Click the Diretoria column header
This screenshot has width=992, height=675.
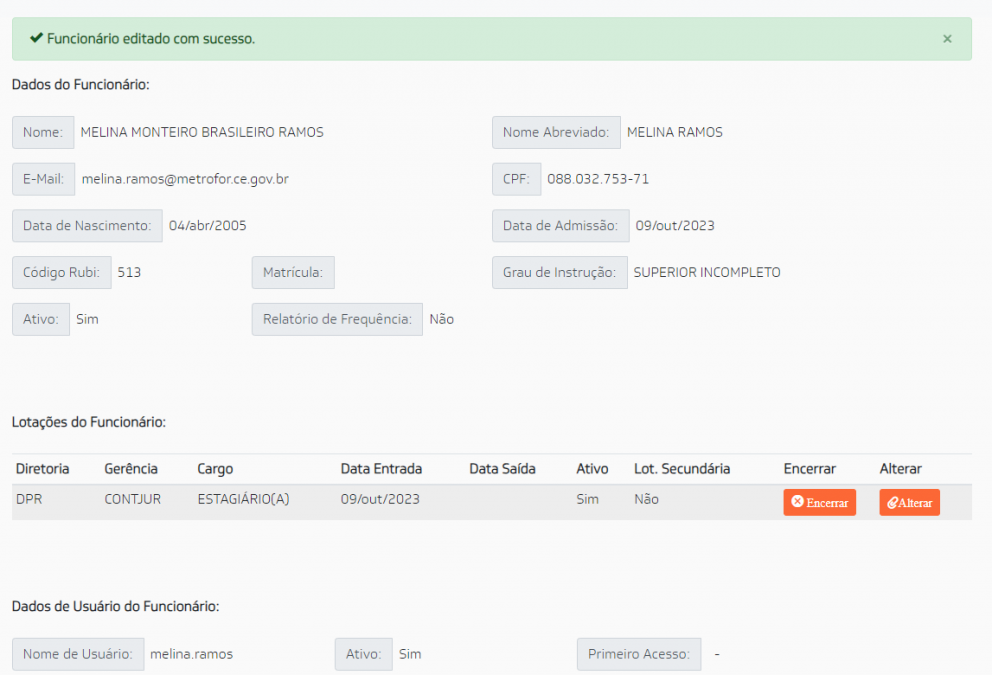[42, 469]
